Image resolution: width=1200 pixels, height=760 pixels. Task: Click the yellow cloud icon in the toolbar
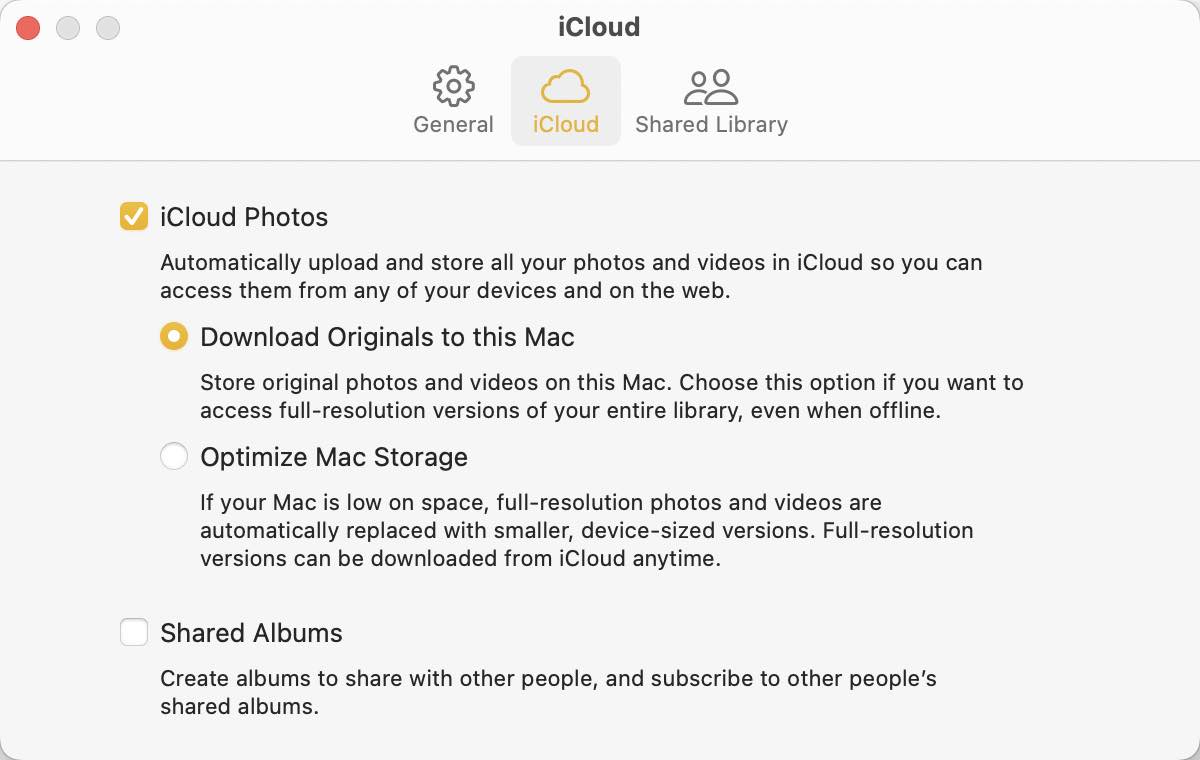pos(565,87)
